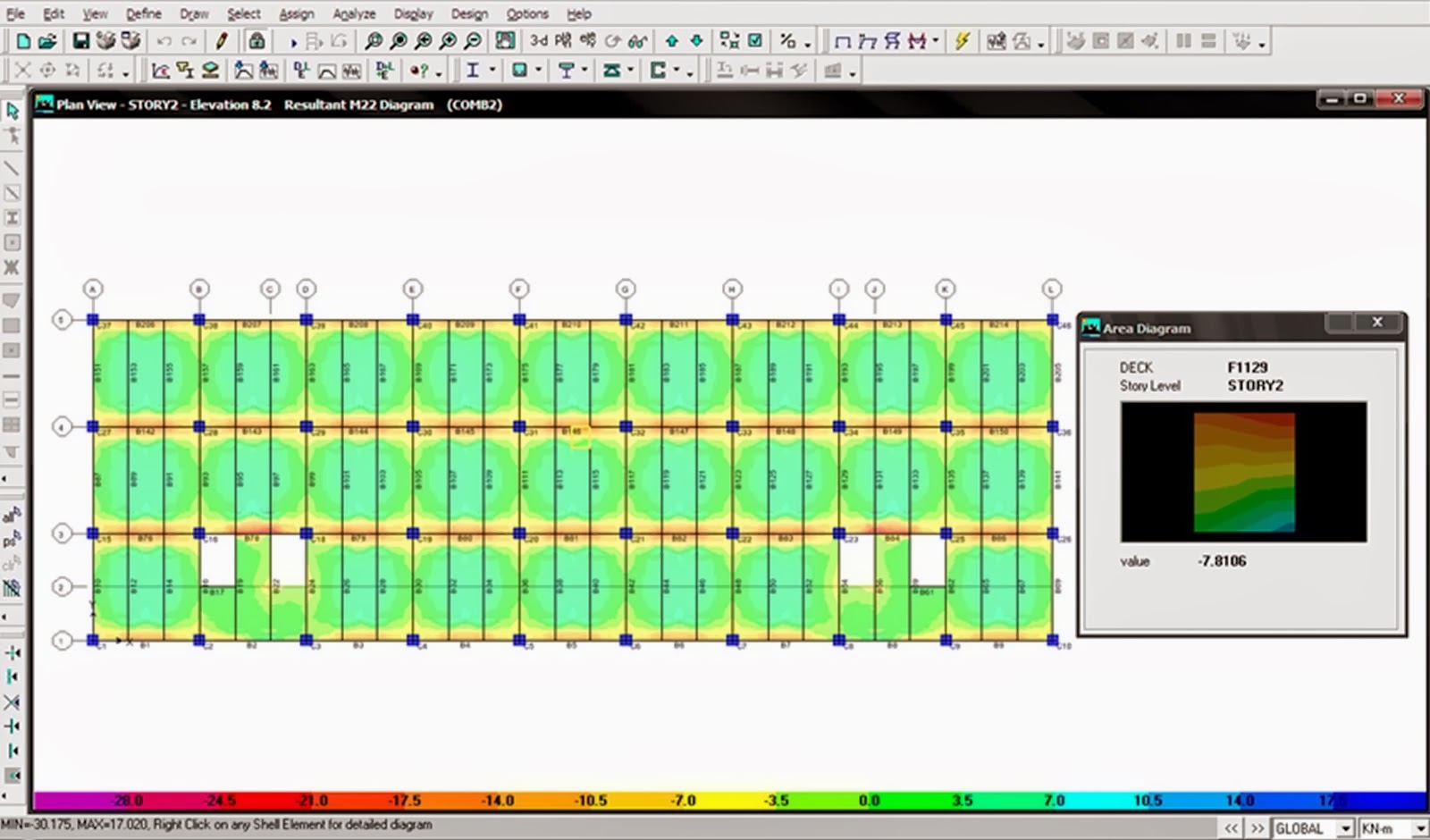Open the Options menu
1430x840 pixels.
(527, 13)
